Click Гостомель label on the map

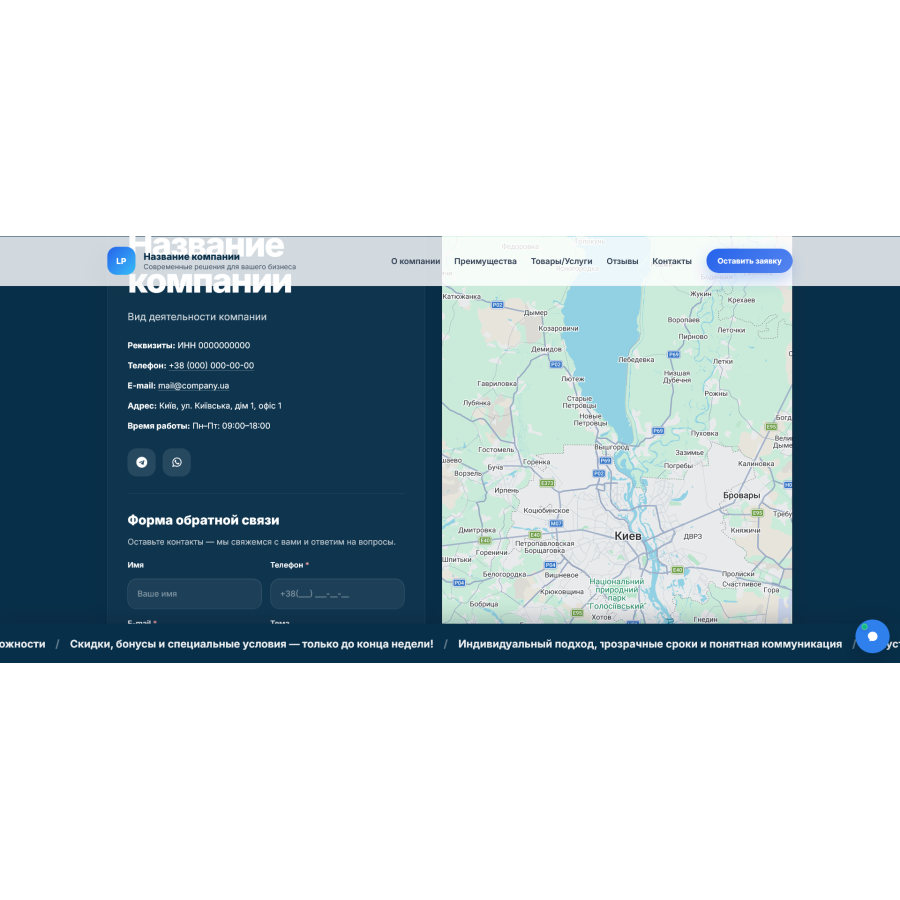pyautogui.click(x=496, y=449)
